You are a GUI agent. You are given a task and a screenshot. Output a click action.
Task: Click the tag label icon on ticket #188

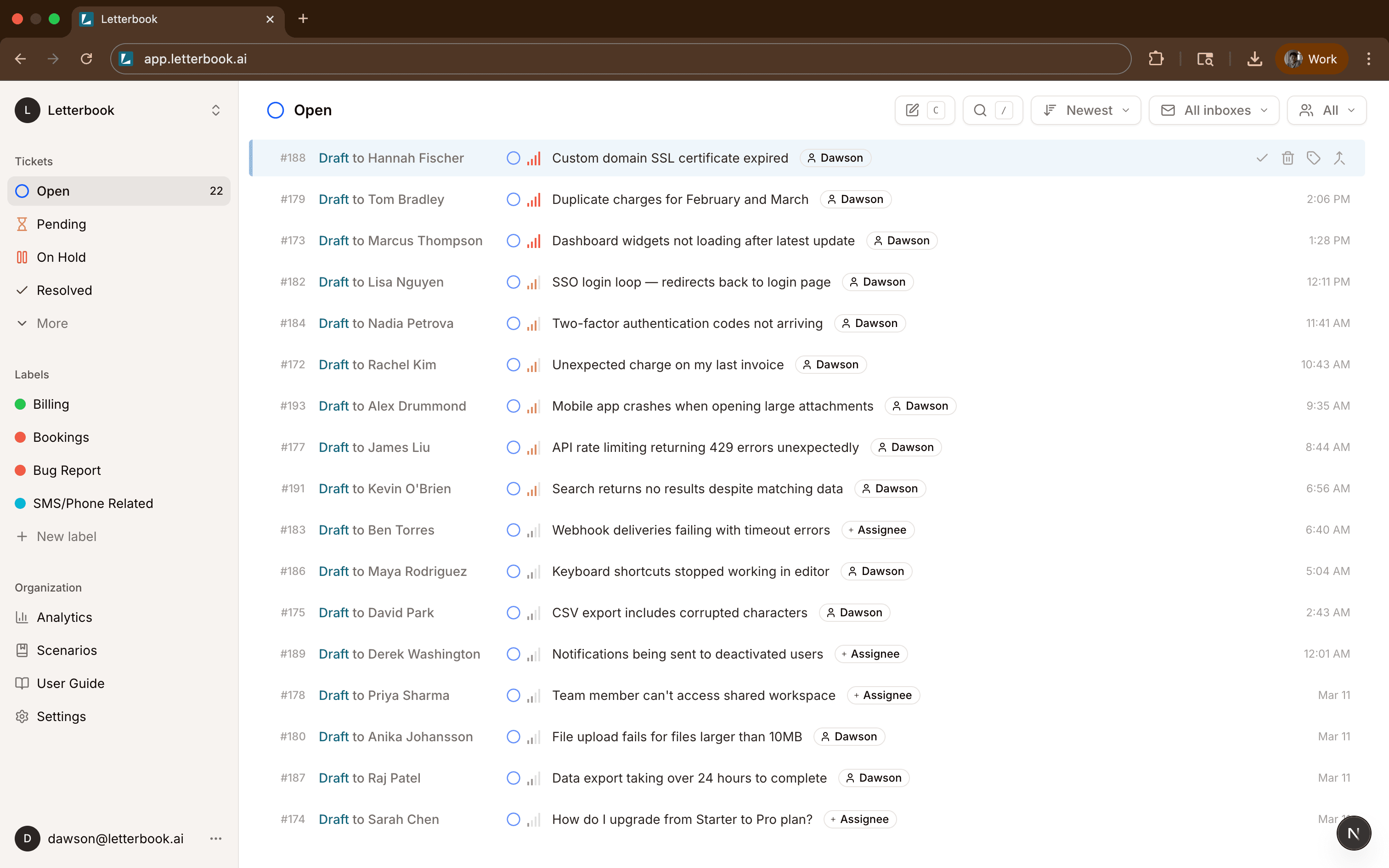coord(1313,158)
